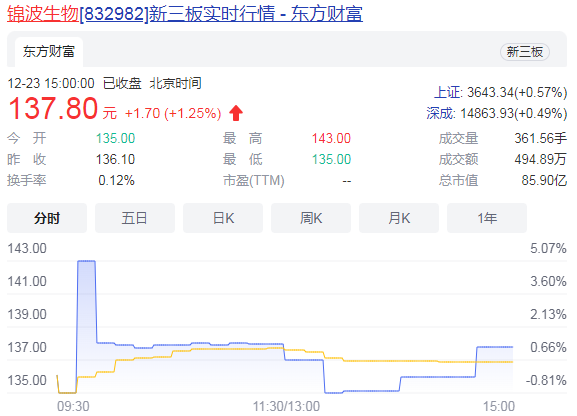Click the 总市值 value 85.90亿
Screen dimensions: 577x416
tap(544, 180)
